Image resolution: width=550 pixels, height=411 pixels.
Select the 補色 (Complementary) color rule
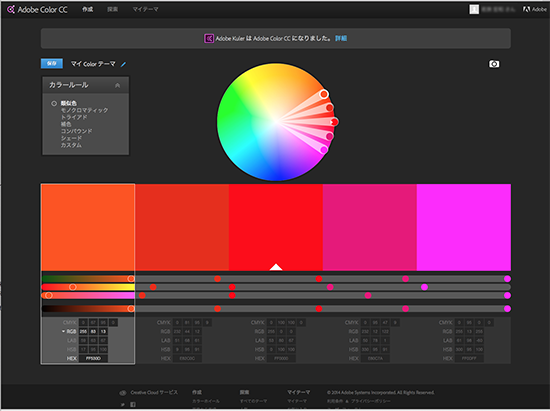(66, 124)
